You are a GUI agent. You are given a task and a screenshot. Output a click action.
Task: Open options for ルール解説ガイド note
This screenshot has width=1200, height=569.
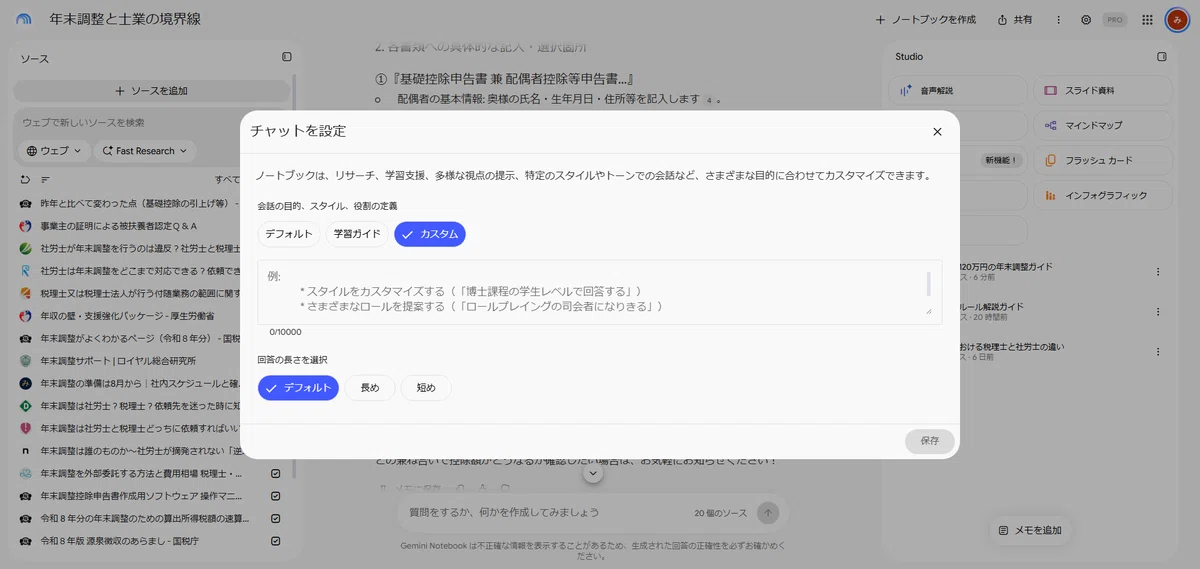pos(1158,312)
